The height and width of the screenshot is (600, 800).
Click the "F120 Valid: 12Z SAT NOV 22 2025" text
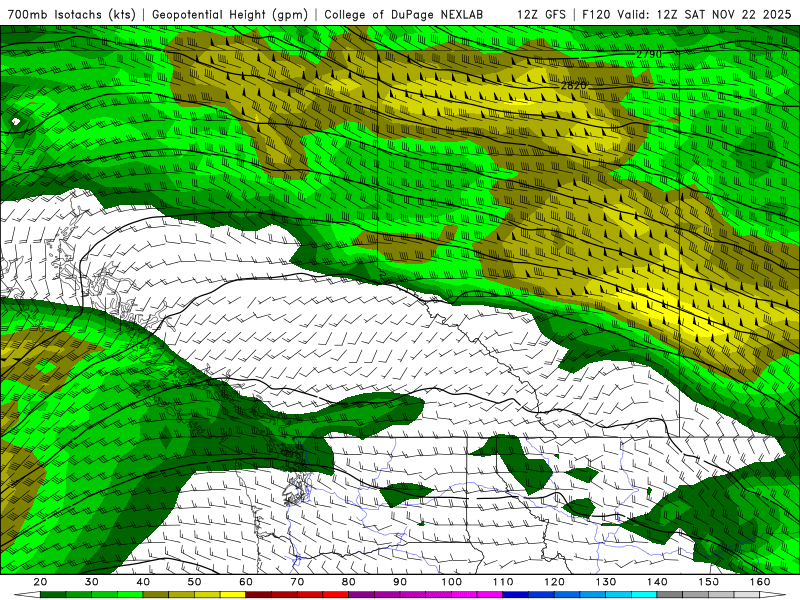point(686,14)
